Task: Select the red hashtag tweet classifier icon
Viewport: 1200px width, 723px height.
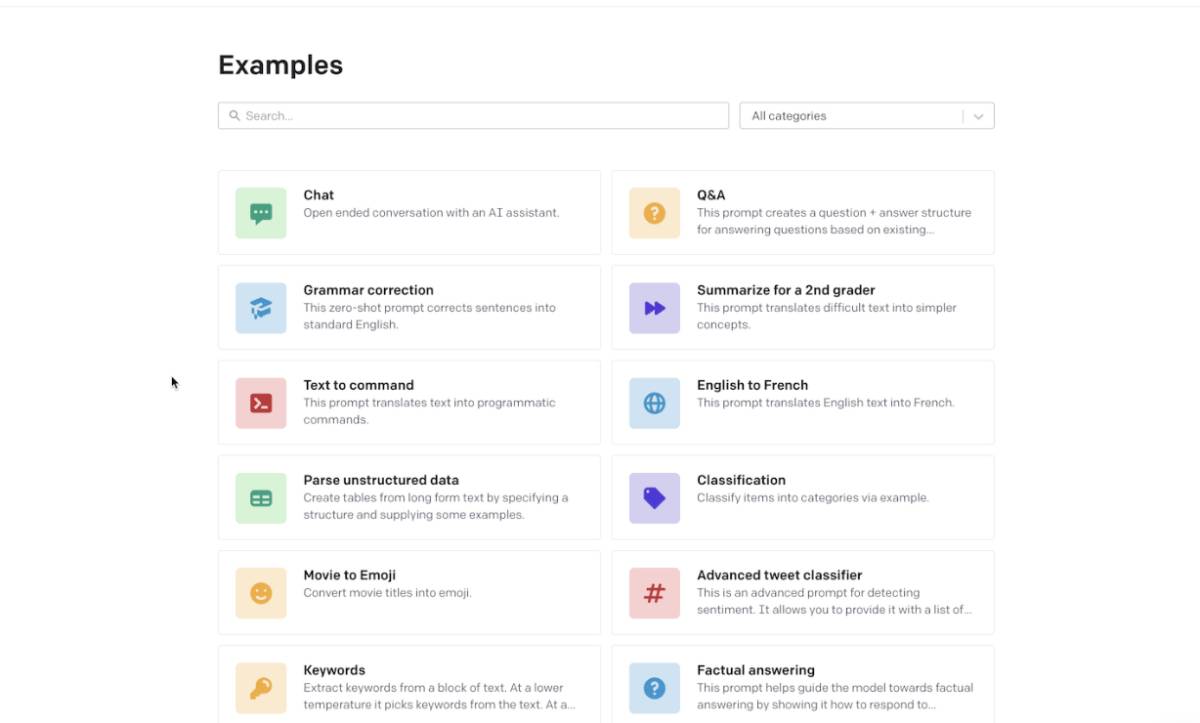Action: pos(654,593)
